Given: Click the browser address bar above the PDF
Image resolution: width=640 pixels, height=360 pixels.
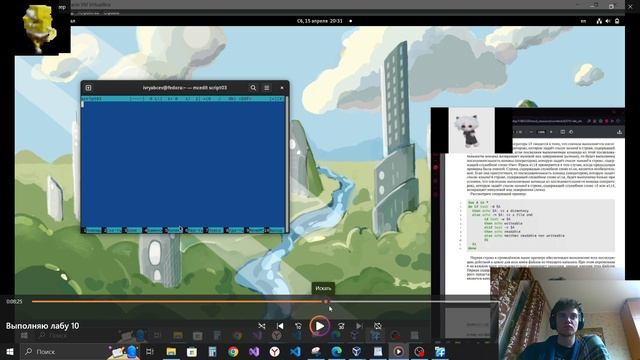Looking at the screenshot, I should click(x=547, y=121).
